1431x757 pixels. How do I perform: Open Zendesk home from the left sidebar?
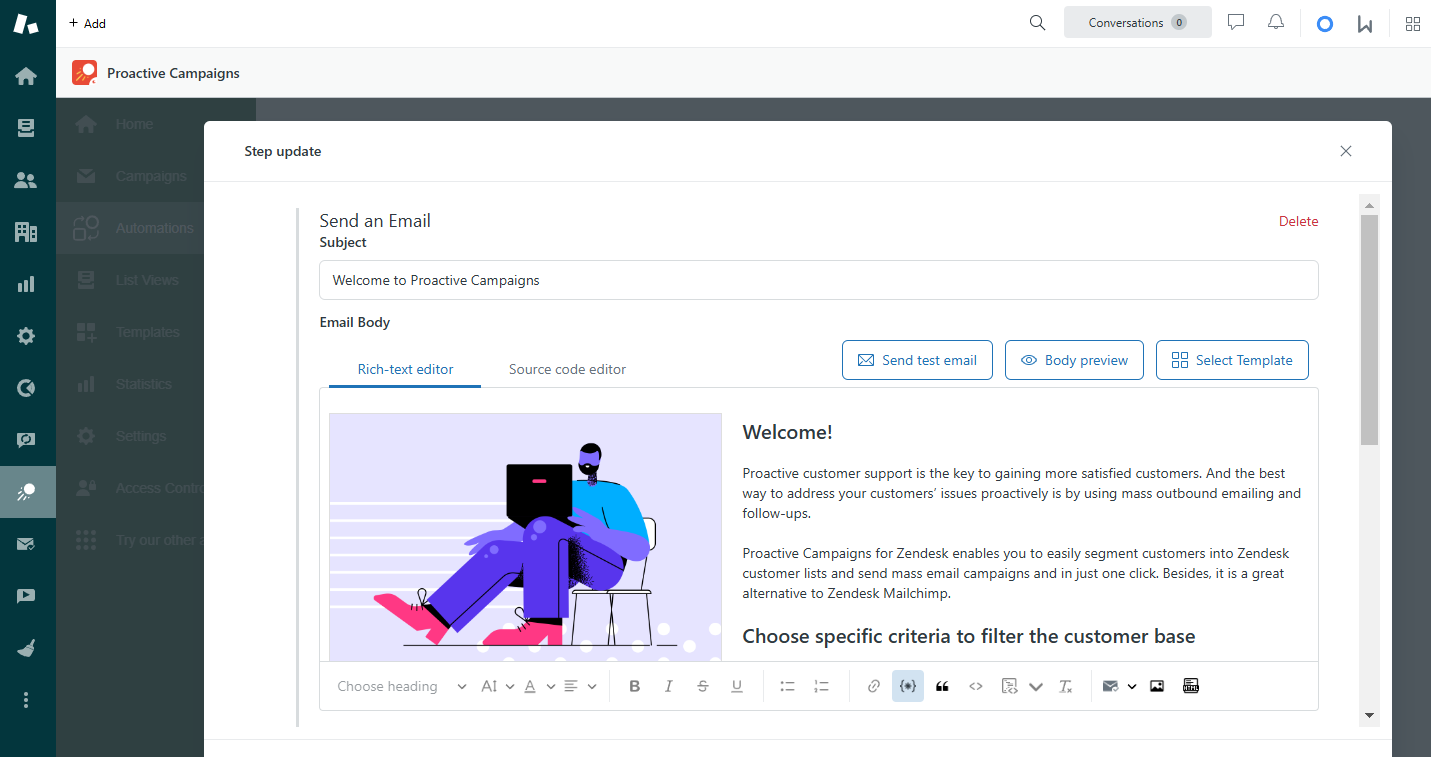26,76
